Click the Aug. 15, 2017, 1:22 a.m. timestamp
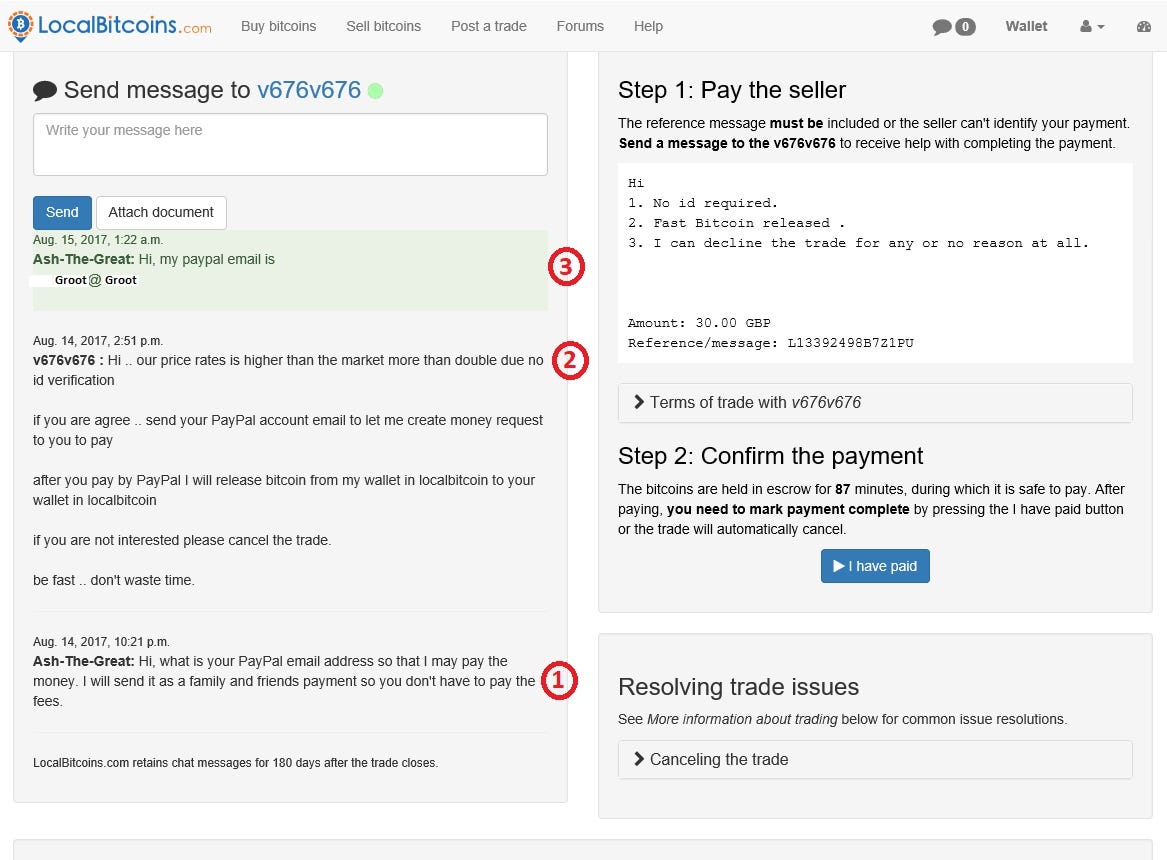This screenshot has width=1167, height=860. coord(97,240)
